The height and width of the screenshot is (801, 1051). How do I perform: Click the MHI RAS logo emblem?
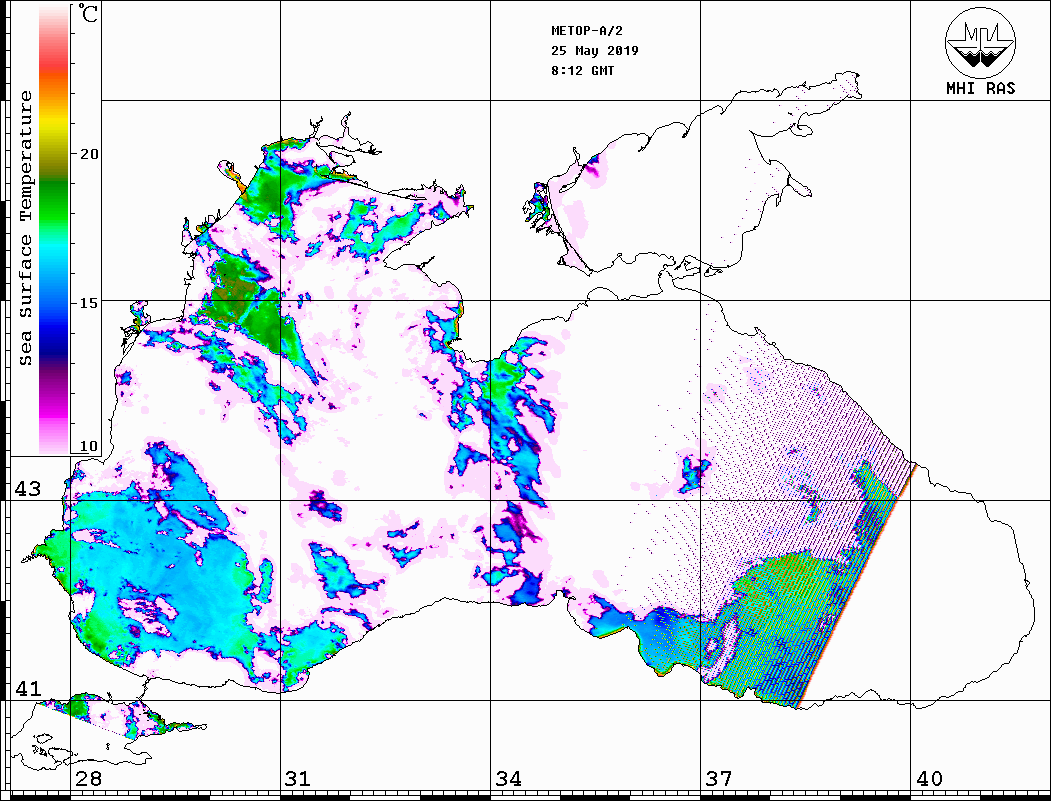click(x=981, y=42)
